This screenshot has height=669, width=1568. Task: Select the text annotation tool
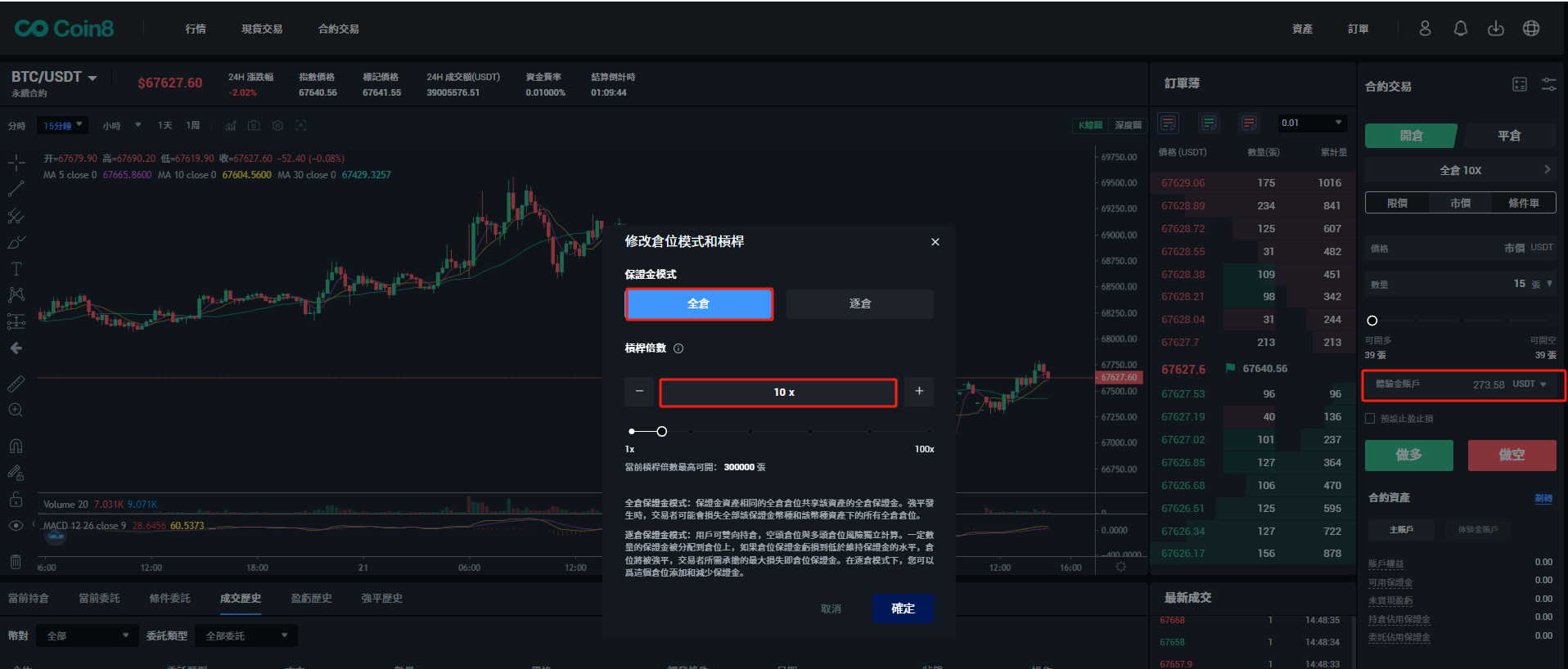[16, 269]
